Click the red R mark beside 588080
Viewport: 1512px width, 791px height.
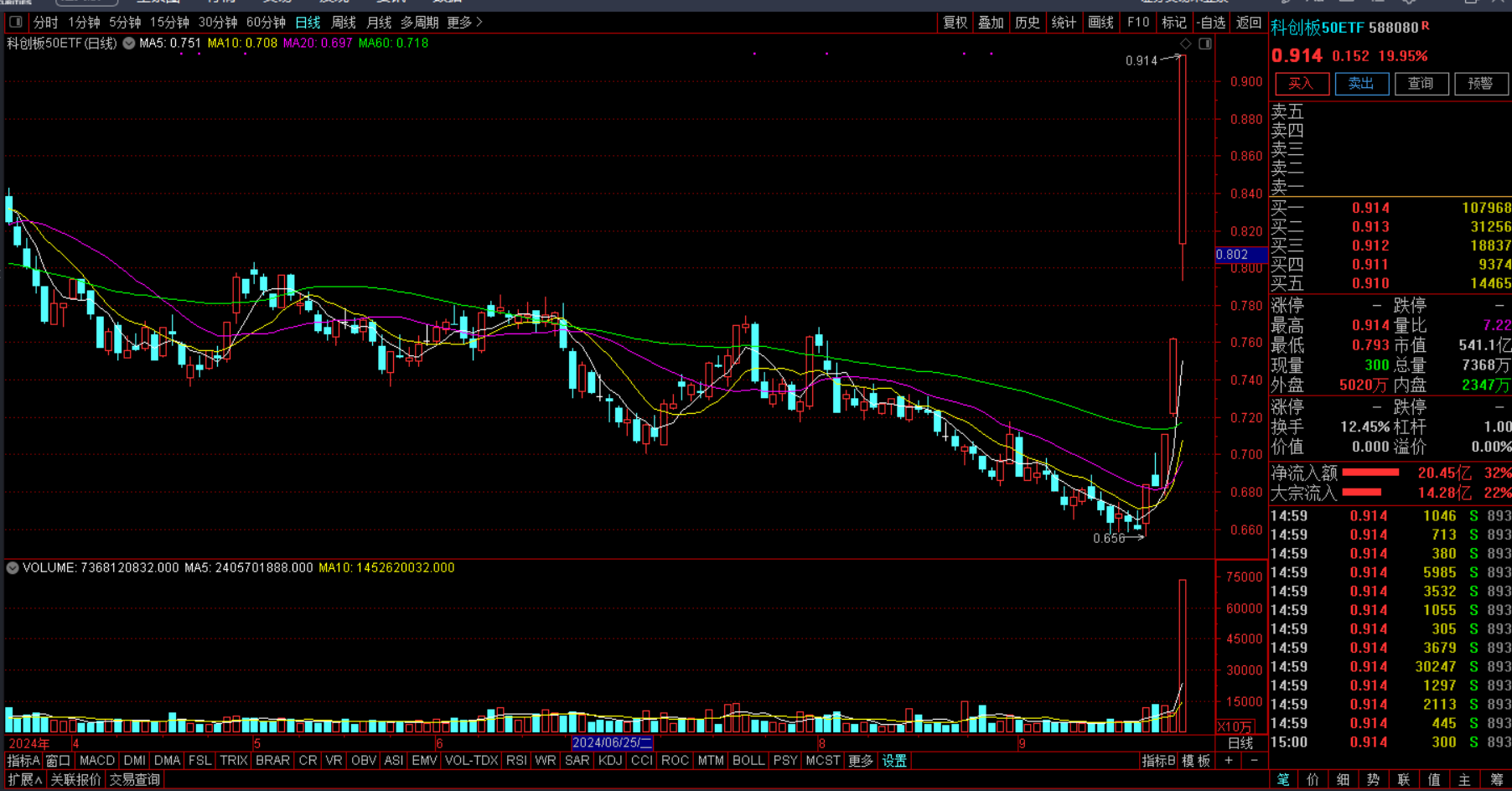tap(1426, 26)
